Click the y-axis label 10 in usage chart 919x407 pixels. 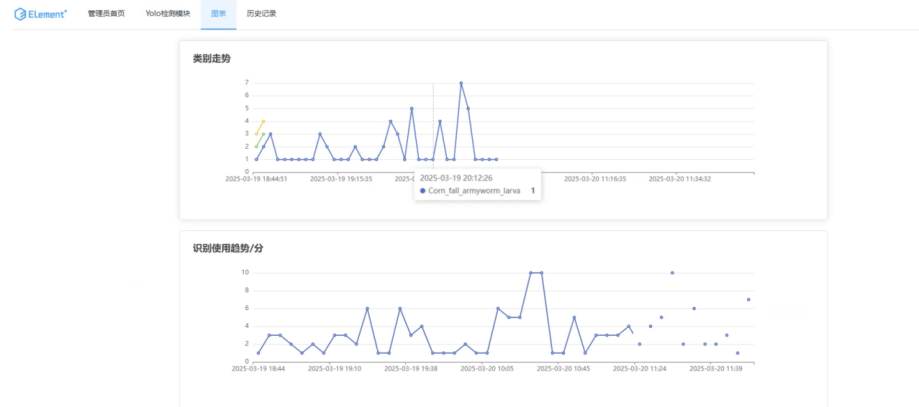coord(246,273)
